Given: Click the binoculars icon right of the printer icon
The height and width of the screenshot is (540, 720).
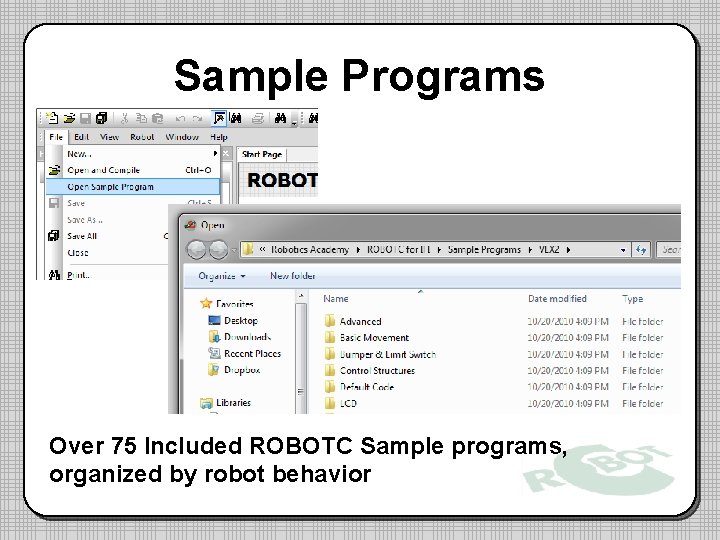Looking at the screenshot, I should (x=280, y=118).
